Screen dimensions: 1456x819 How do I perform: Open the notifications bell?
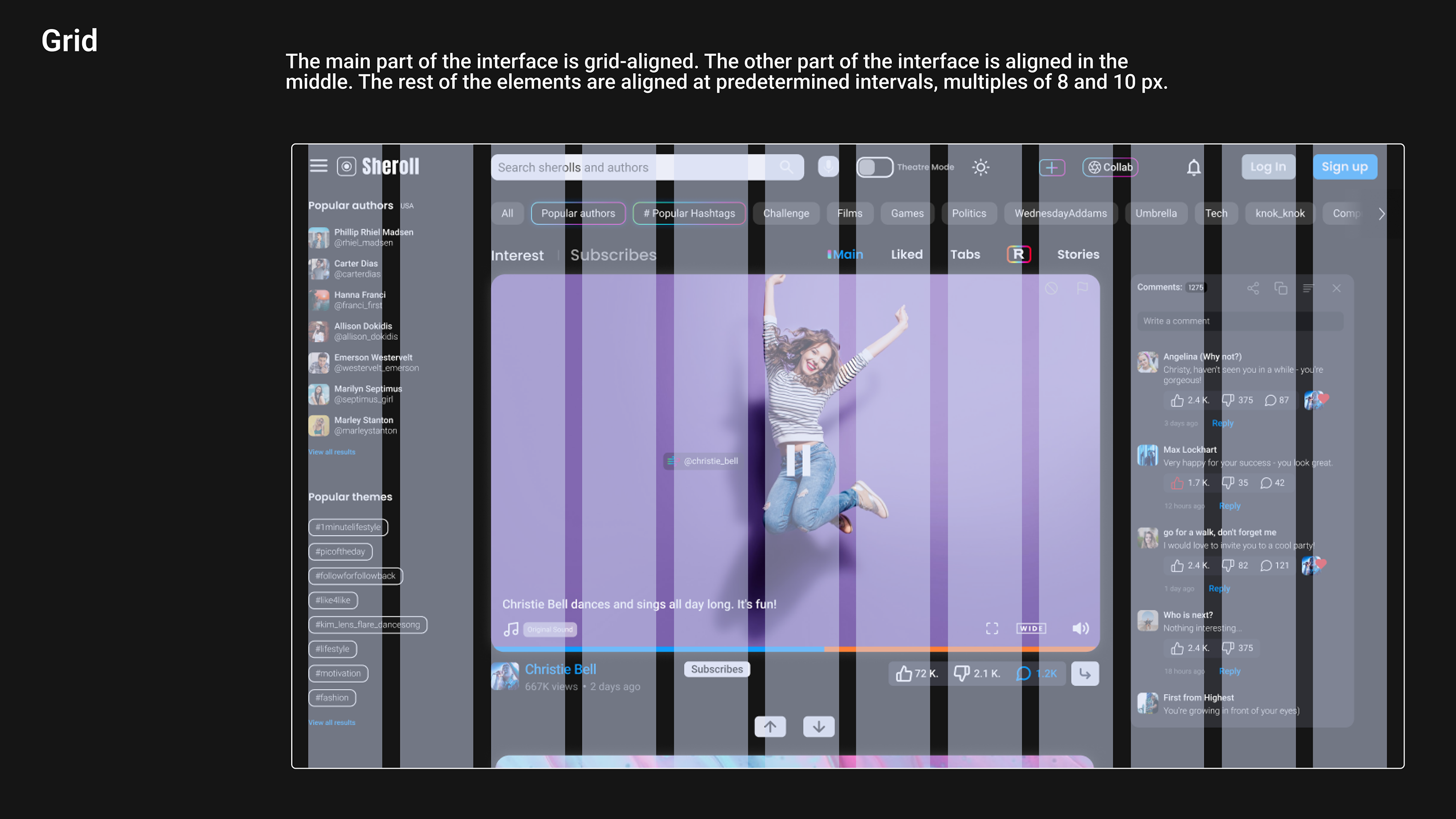tap(1193, 167)
